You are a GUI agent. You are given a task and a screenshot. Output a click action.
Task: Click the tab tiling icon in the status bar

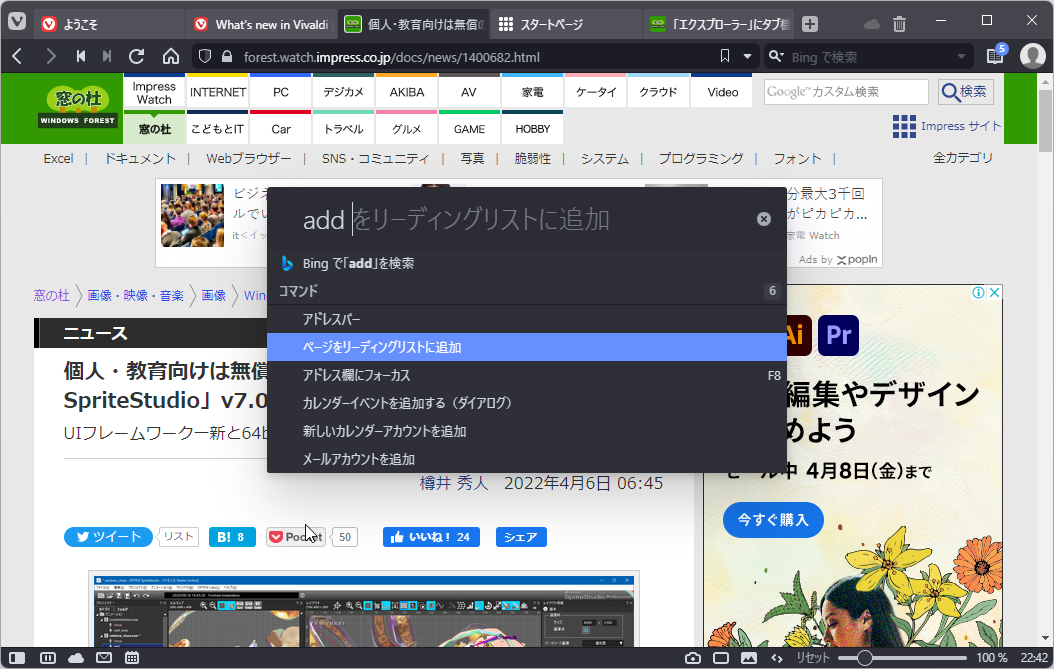(47, 658)
